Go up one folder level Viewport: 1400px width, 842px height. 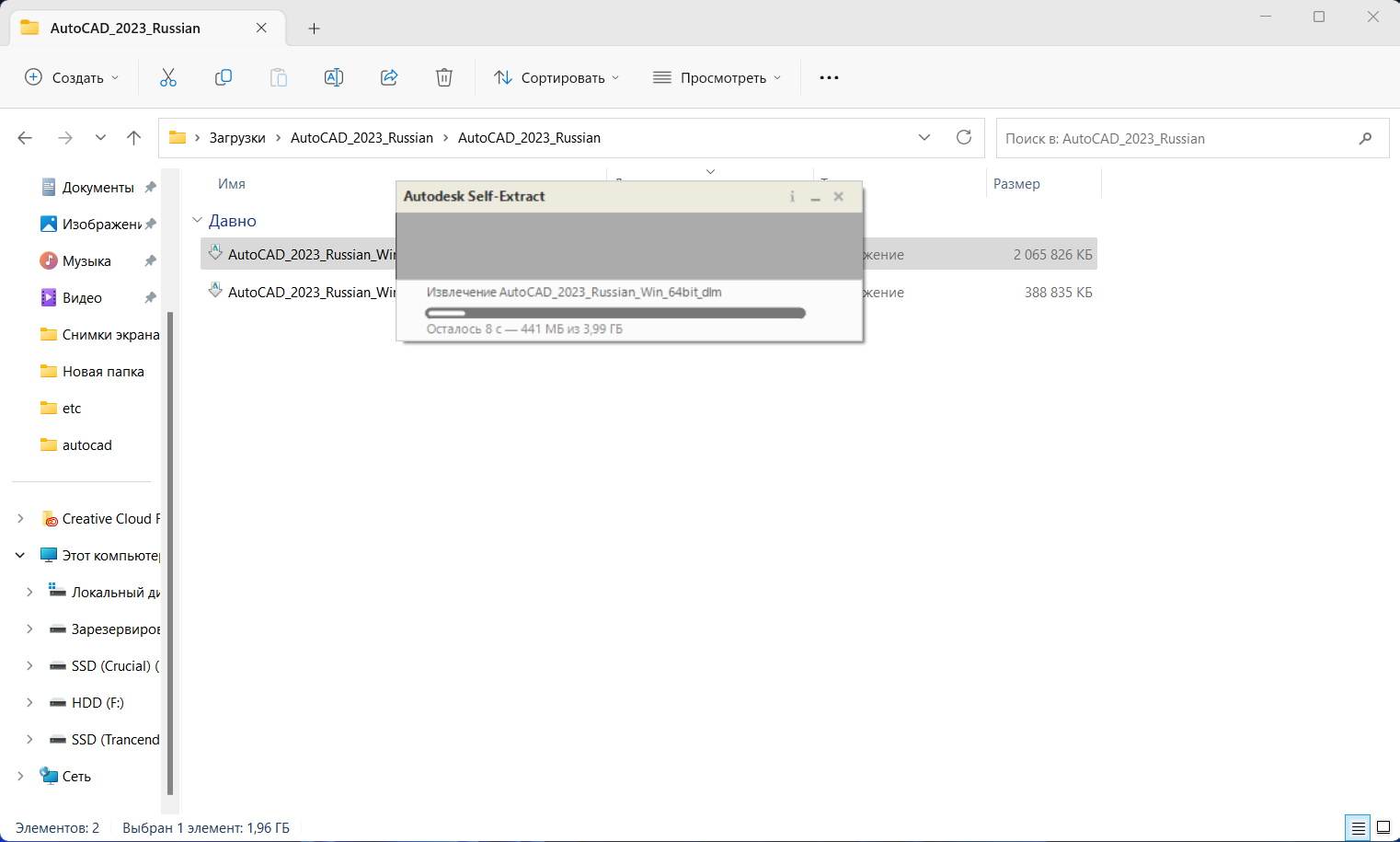[x=134, y=138]
